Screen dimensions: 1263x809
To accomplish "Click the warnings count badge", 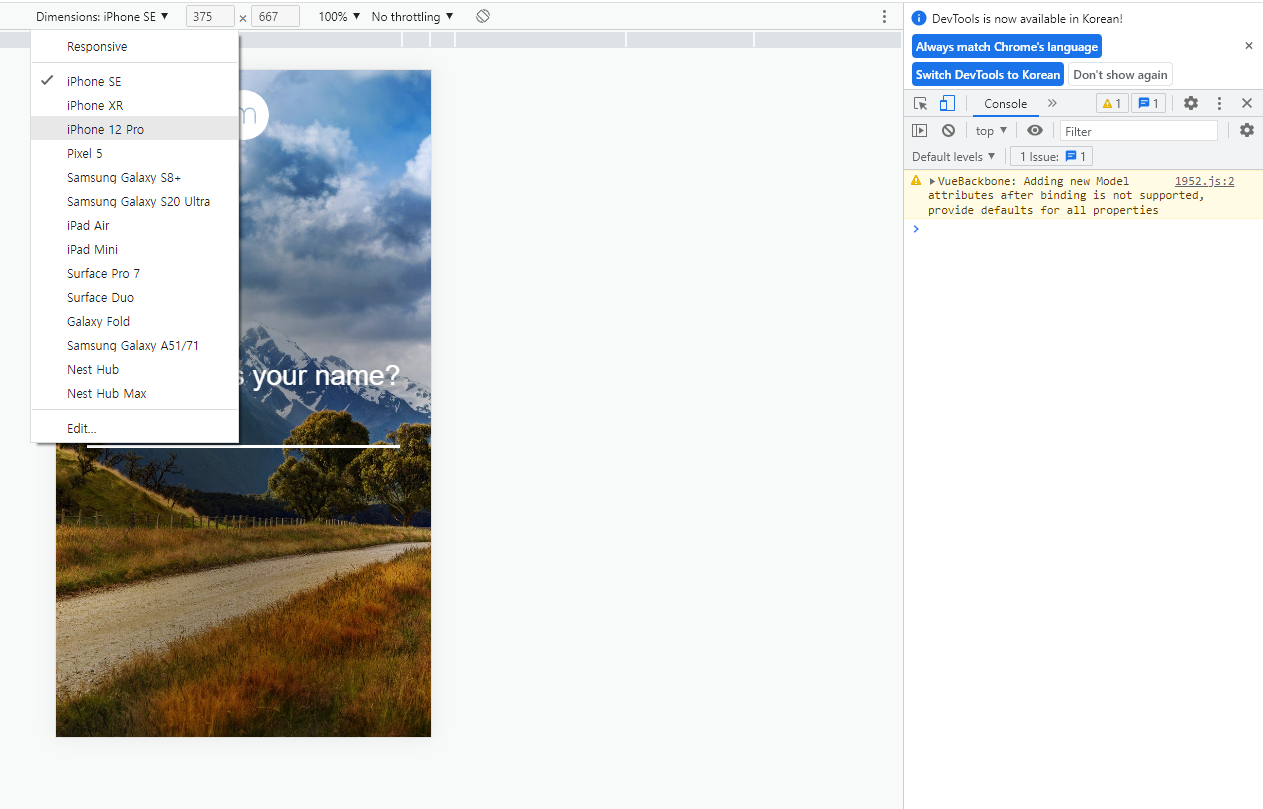I will click(x=1112, y=103).
